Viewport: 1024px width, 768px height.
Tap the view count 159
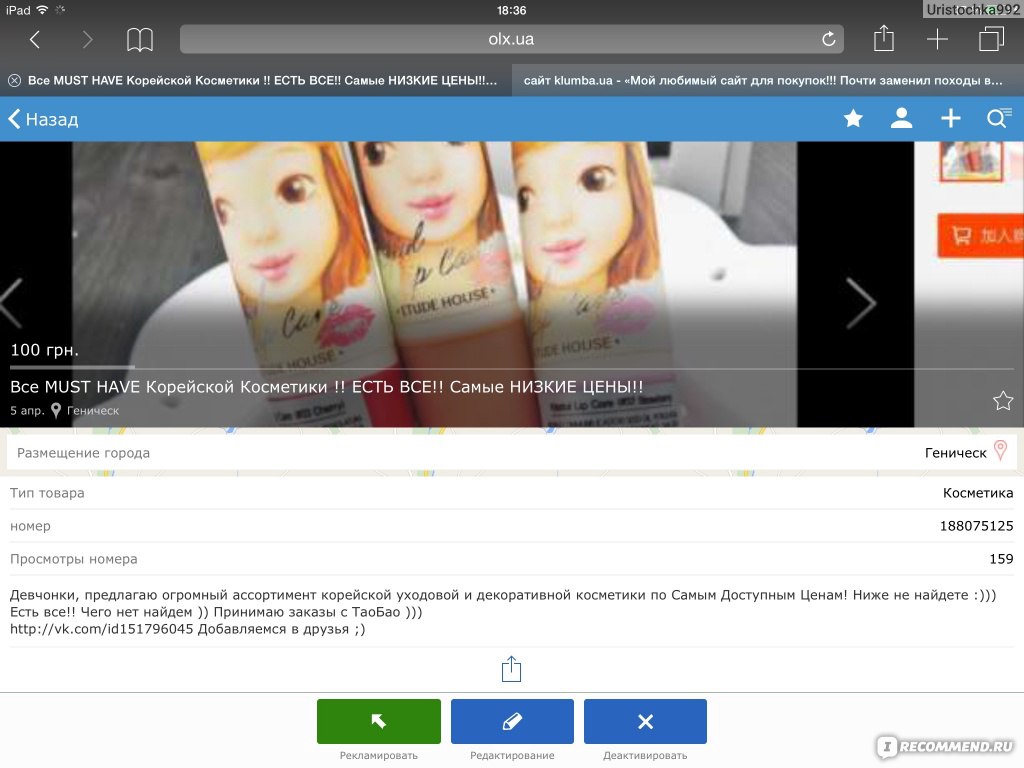1001,559
